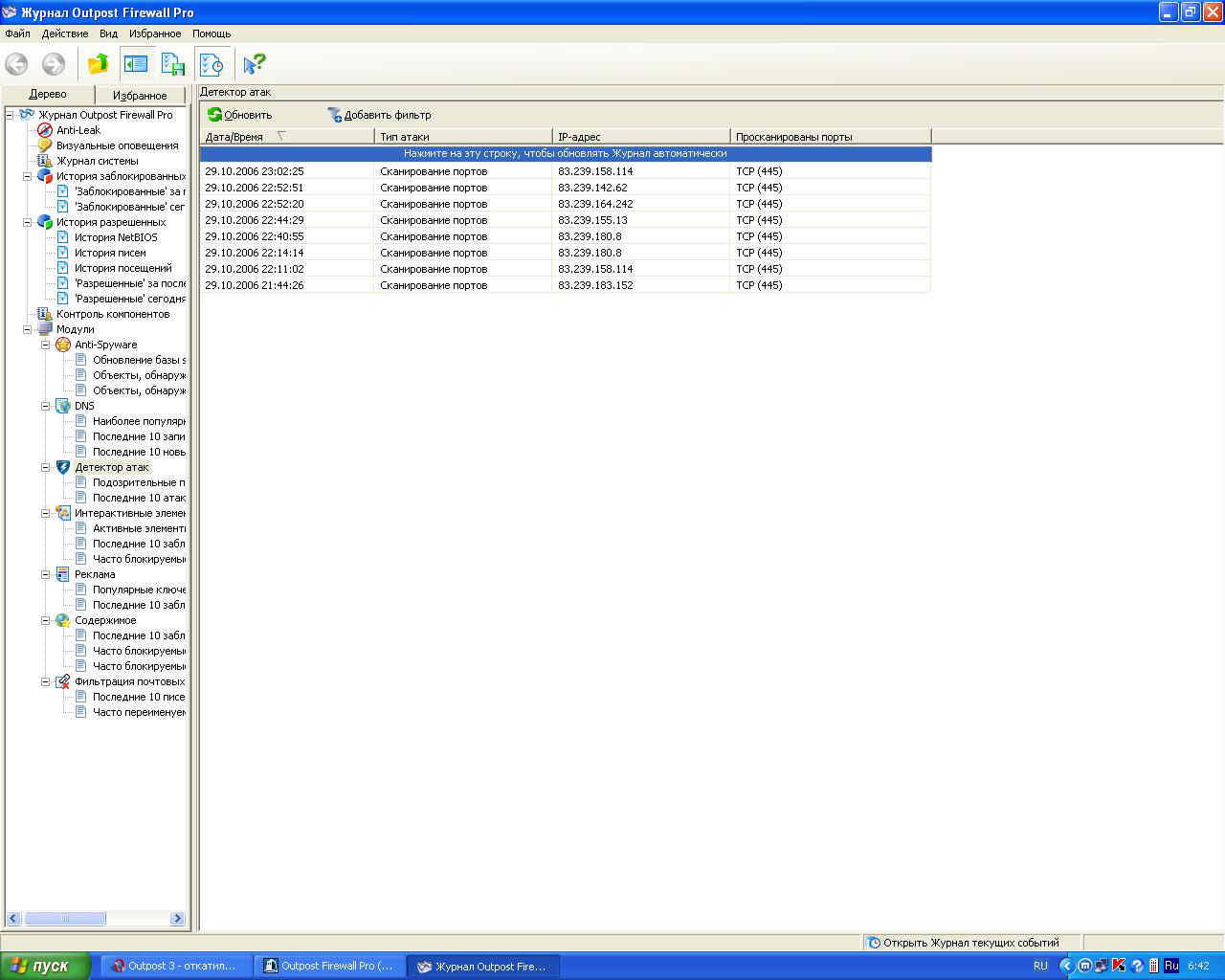Screen dimensions: 1225x980
Task: Click the Реклама module icon
Action: [63, 574]
